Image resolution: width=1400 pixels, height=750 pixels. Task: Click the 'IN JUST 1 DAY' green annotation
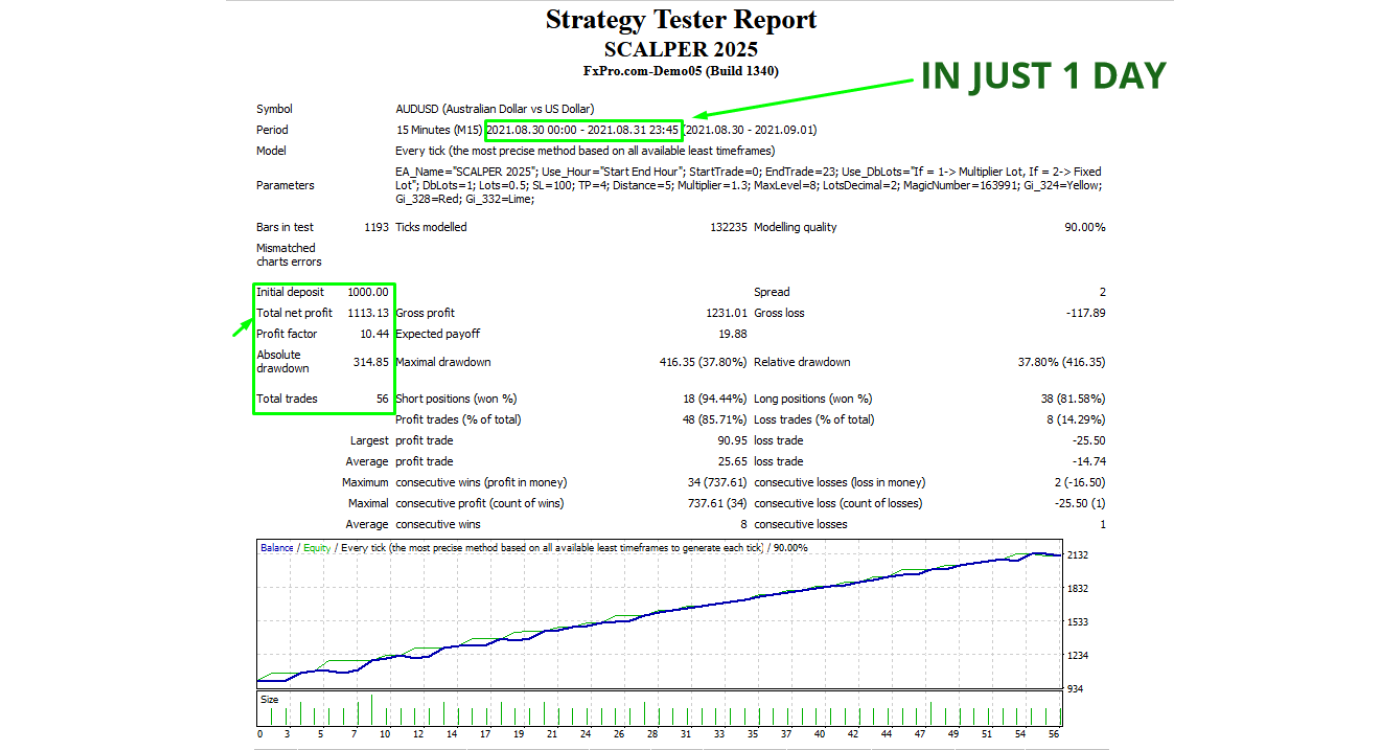(1043, 76)
